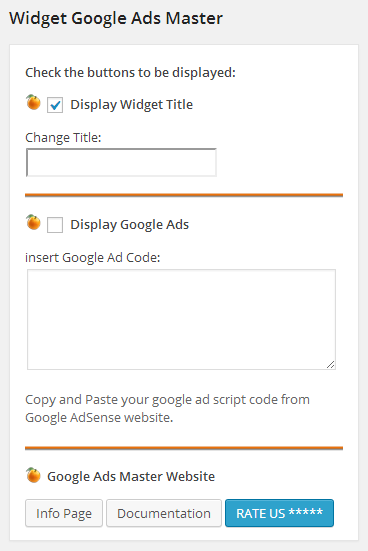Enable the Display Google Ads checkbox
Viewport: 368px width, 551px height.
tap(55, 225)
